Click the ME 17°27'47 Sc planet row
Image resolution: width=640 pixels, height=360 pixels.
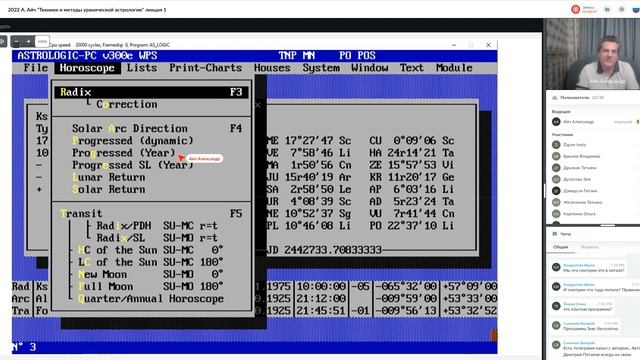click(309, 141)
